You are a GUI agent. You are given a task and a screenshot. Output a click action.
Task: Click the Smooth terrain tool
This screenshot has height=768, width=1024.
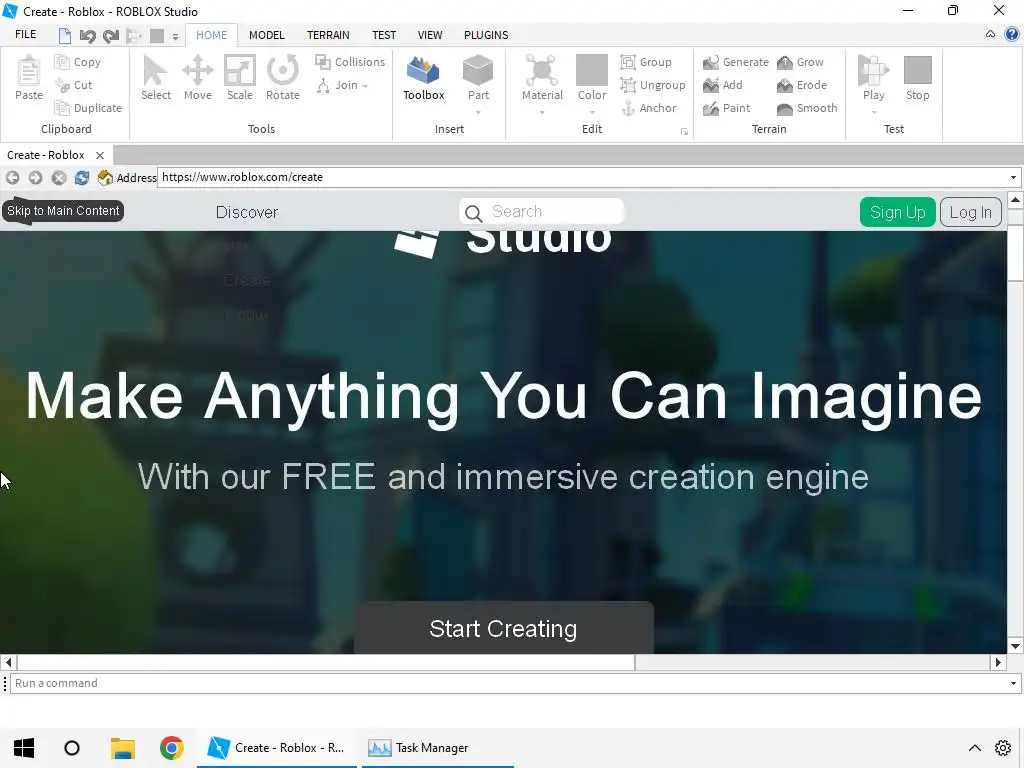[807, 108]
